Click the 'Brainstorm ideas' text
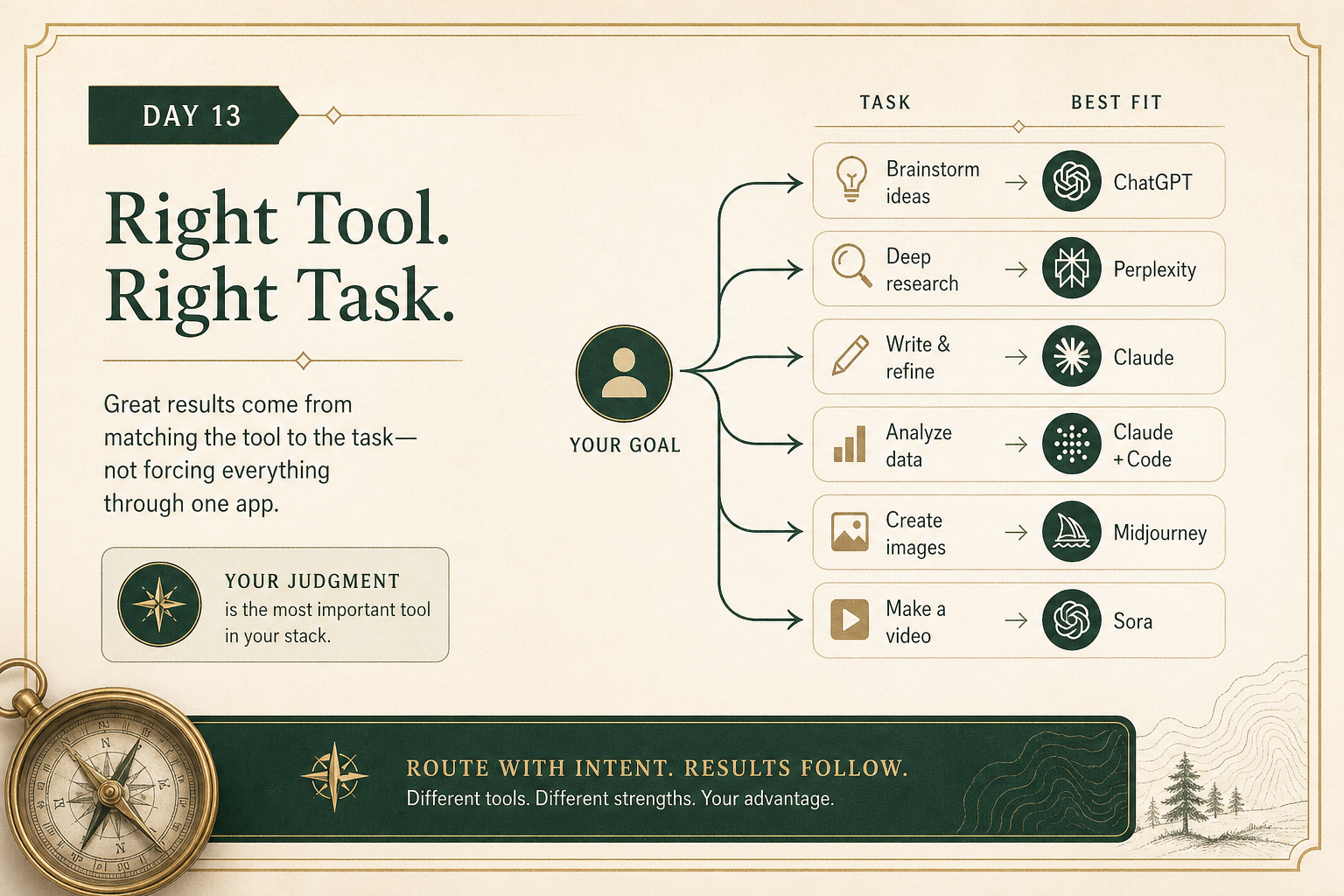This screenshot has width=1344, height=896. coord(932,182)
